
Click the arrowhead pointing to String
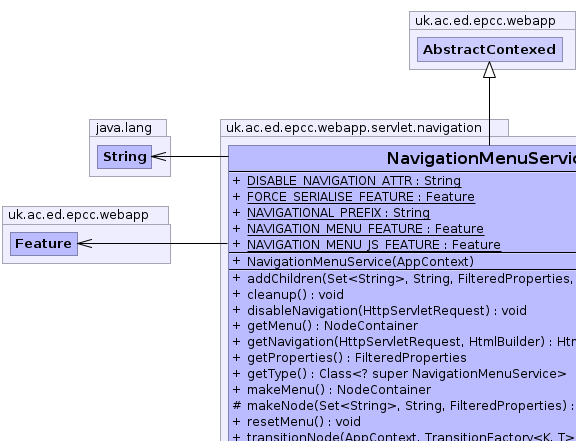tap(159, 157)
